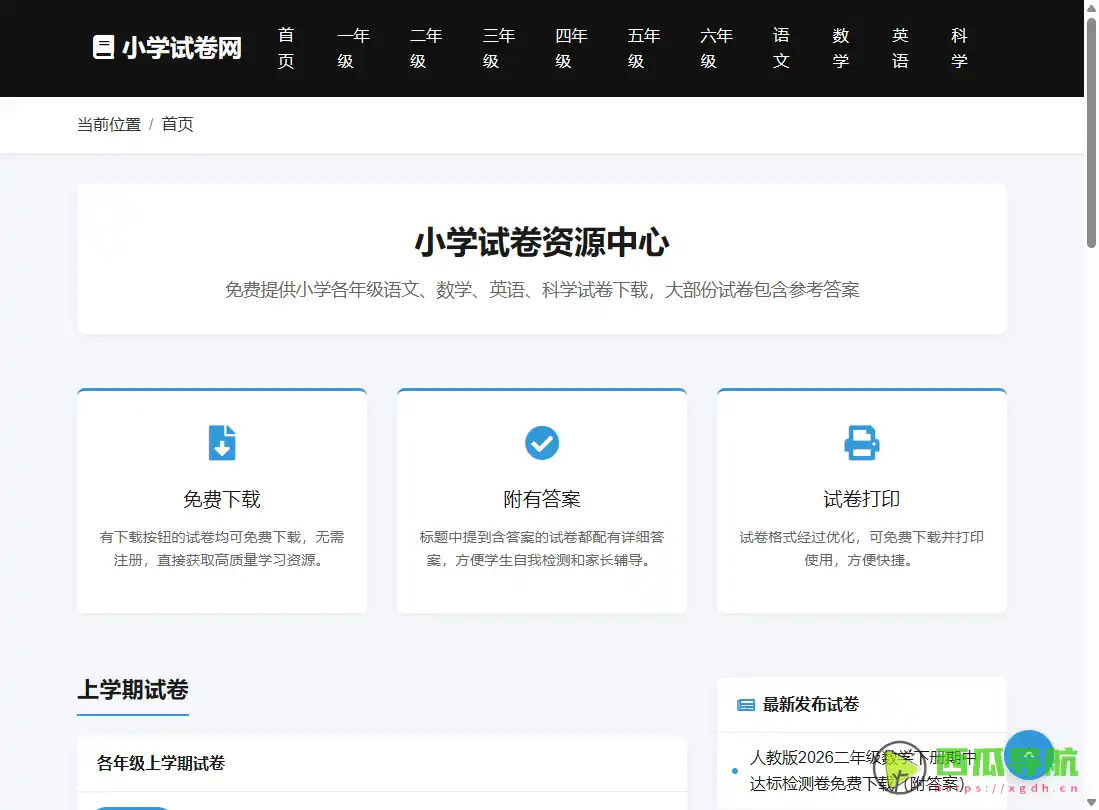Select 英语 in the top navigation
This screenshot has height=810, width=1099.
(x=900, y=47)
